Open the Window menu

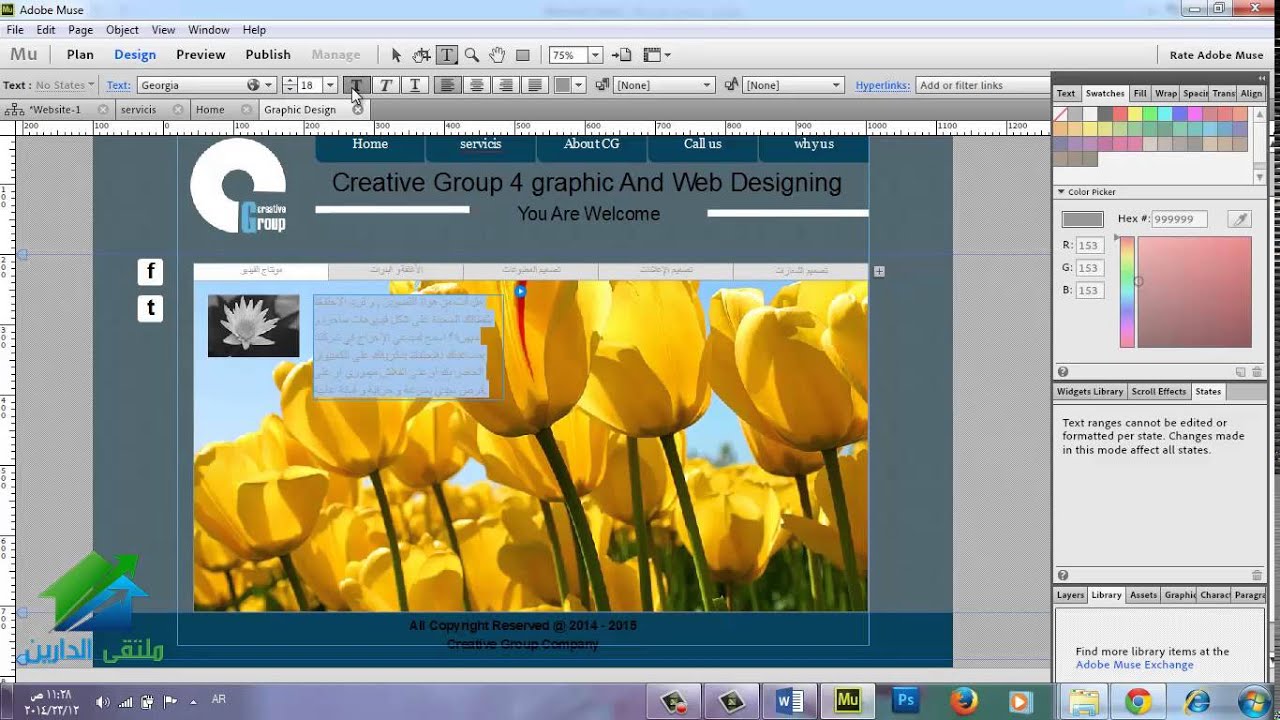click(209, 30)
